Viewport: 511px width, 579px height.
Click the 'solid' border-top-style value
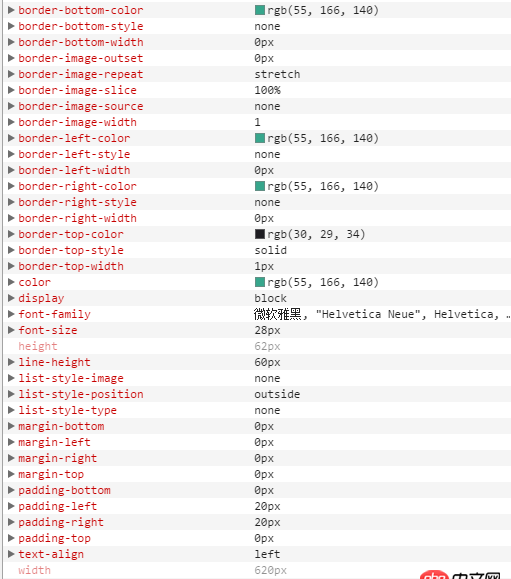point(271,250)
